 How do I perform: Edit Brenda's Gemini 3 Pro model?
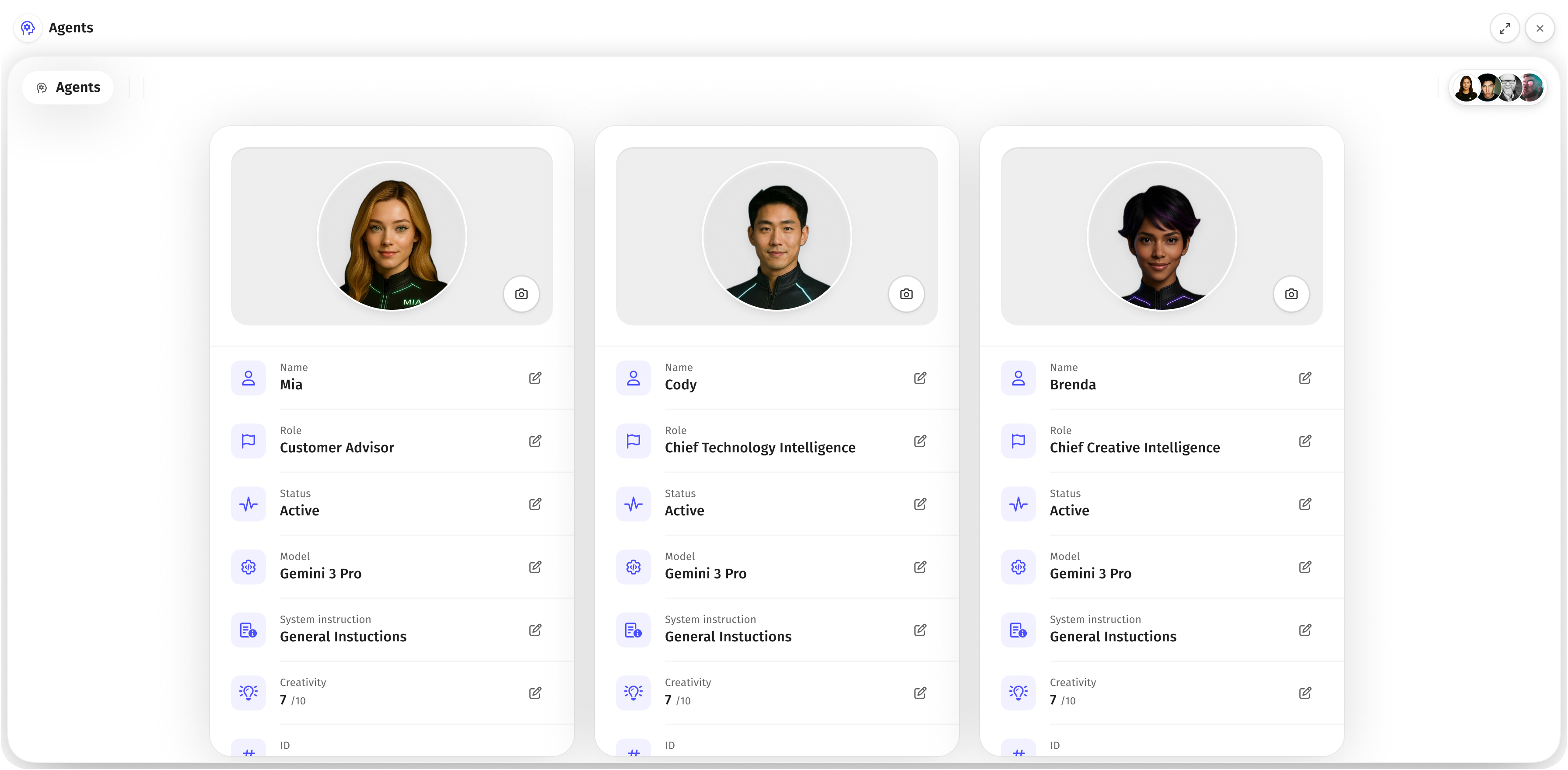tap(1305, 567)
